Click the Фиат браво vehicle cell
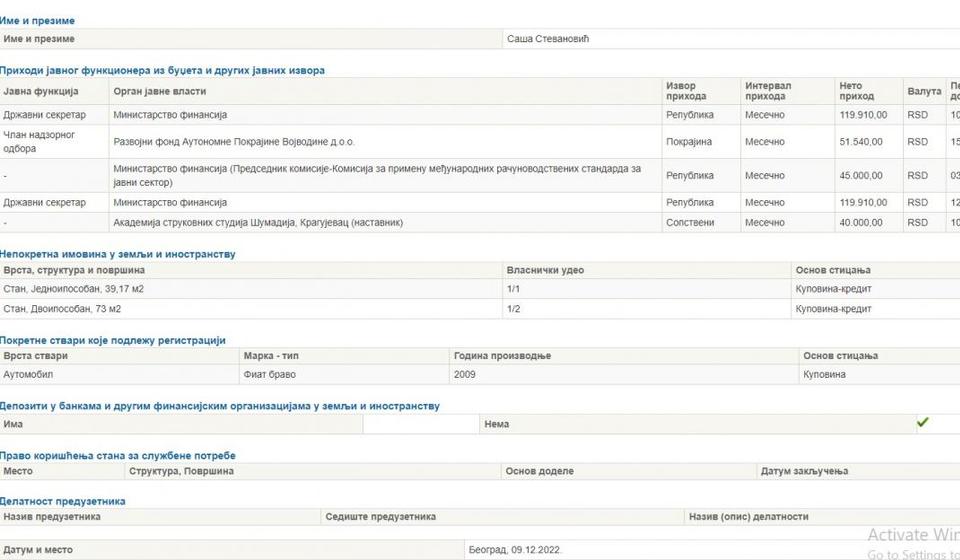This screenshot has width=960, height=560. pyautogui.click(x=270, y=375)
